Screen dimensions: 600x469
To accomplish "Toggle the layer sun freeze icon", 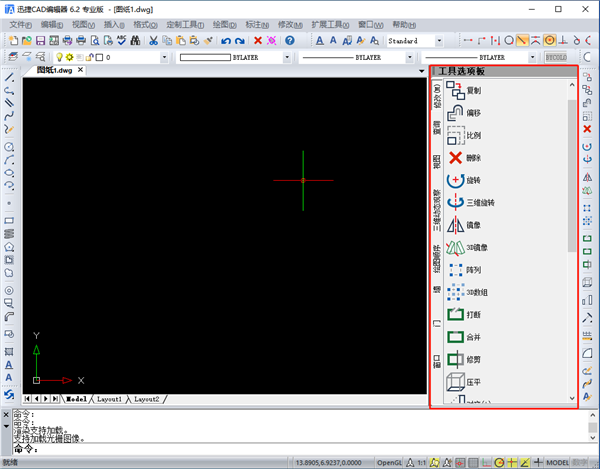I will [69, 57].
